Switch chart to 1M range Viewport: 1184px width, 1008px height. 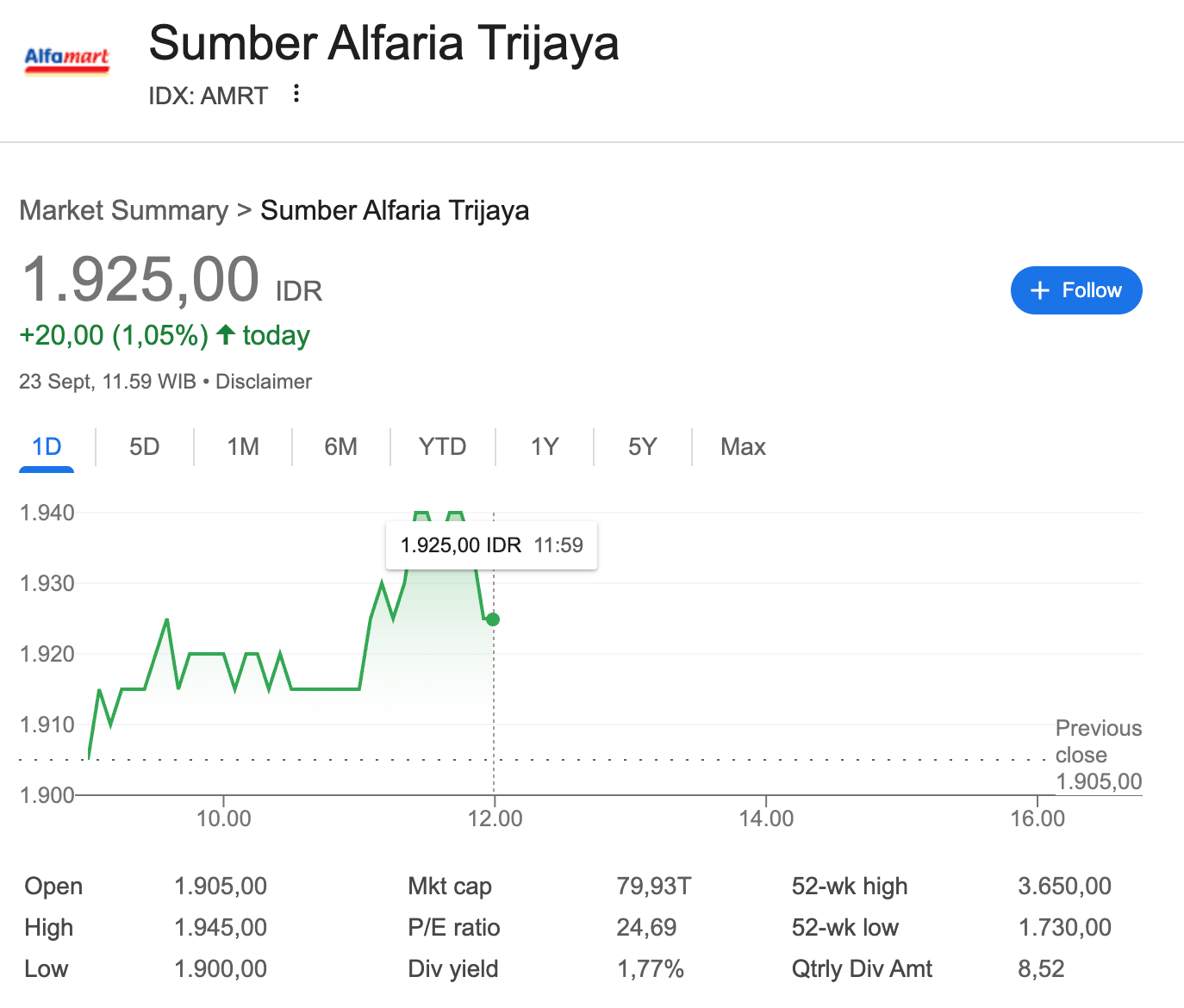click(x=243, y=446)
